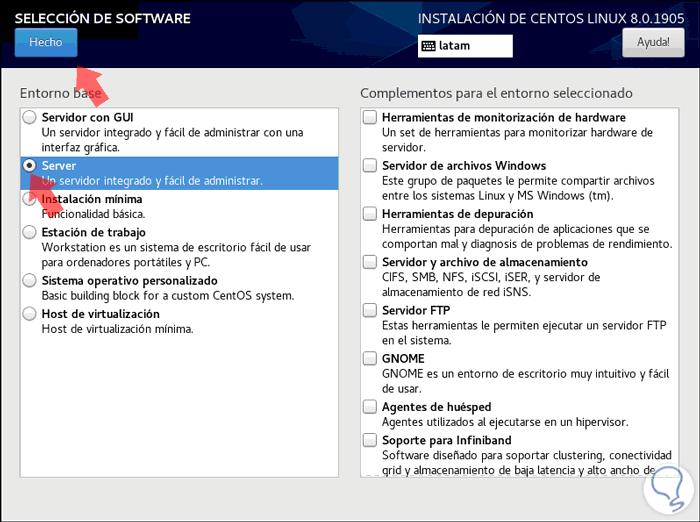Enable Herramientas de depuración checkbox
700x522 pixels.
[370, 214]
